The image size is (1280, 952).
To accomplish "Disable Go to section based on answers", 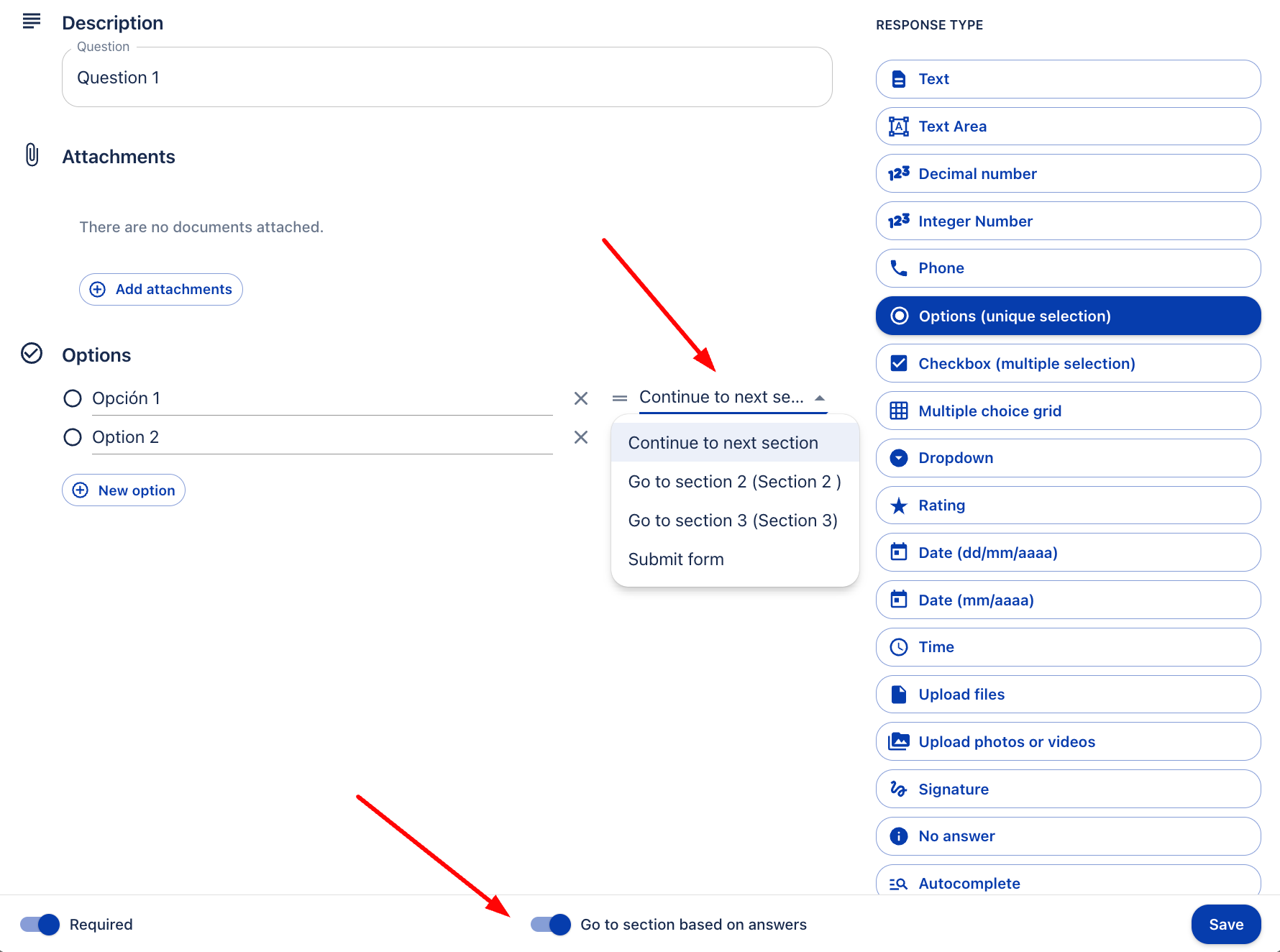I will [x=551, y=925].
